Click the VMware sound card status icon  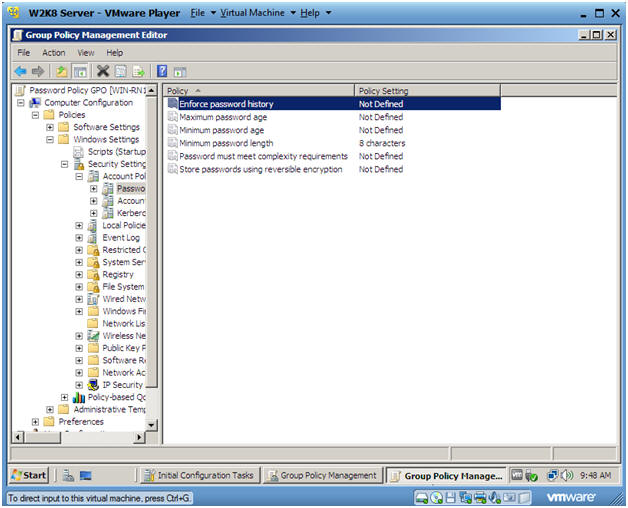(495, 498)
